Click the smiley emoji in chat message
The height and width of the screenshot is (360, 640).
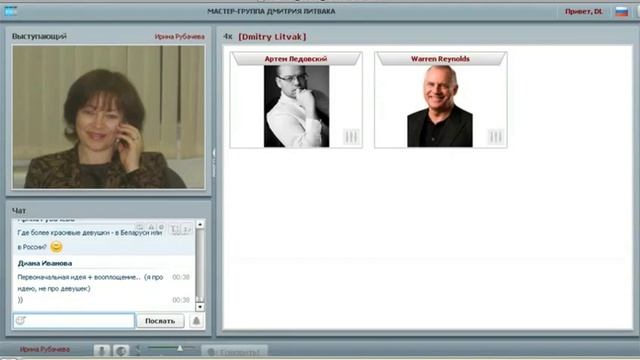[x=56, y=247]
